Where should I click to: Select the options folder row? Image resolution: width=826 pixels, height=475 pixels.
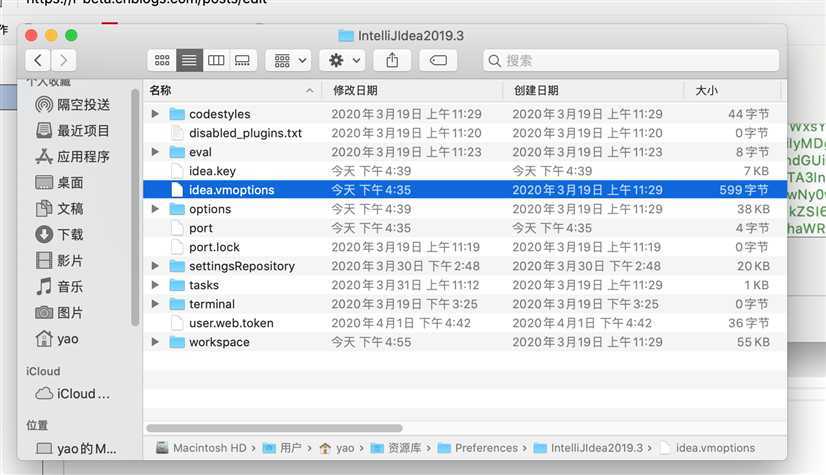point(465,209)
